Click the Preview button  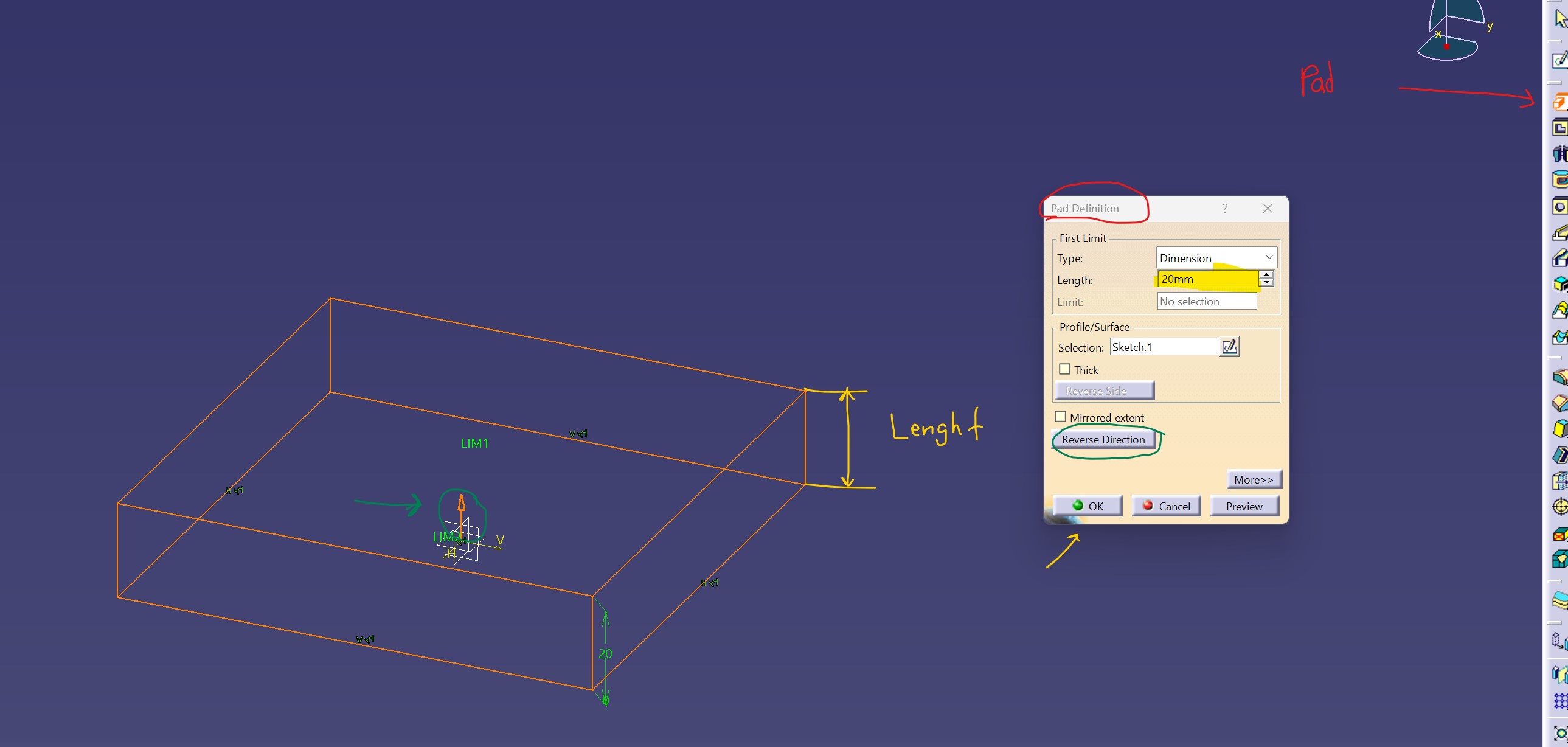(x=1244, y=506)
